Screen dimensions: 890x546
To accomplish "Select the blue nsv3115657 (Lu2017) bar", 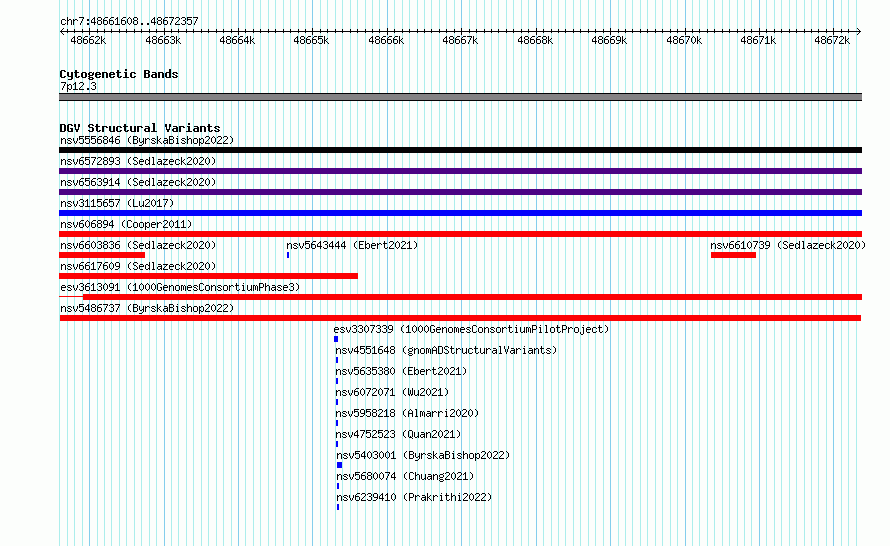I will tap(460, 213).
